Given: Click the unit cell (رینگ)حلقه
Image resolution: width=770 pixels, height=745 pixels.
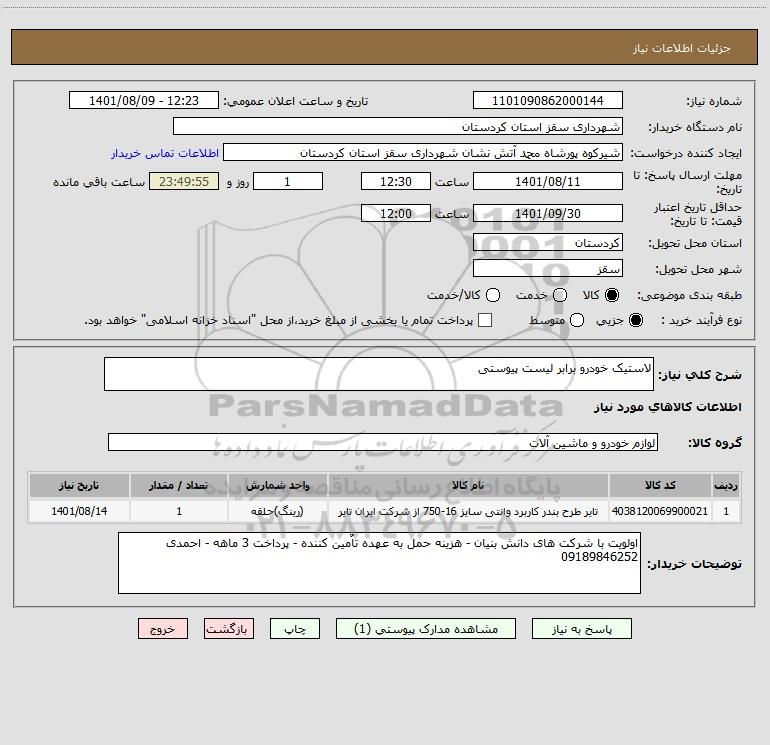Looking at the screenshot, I should 277,511.
